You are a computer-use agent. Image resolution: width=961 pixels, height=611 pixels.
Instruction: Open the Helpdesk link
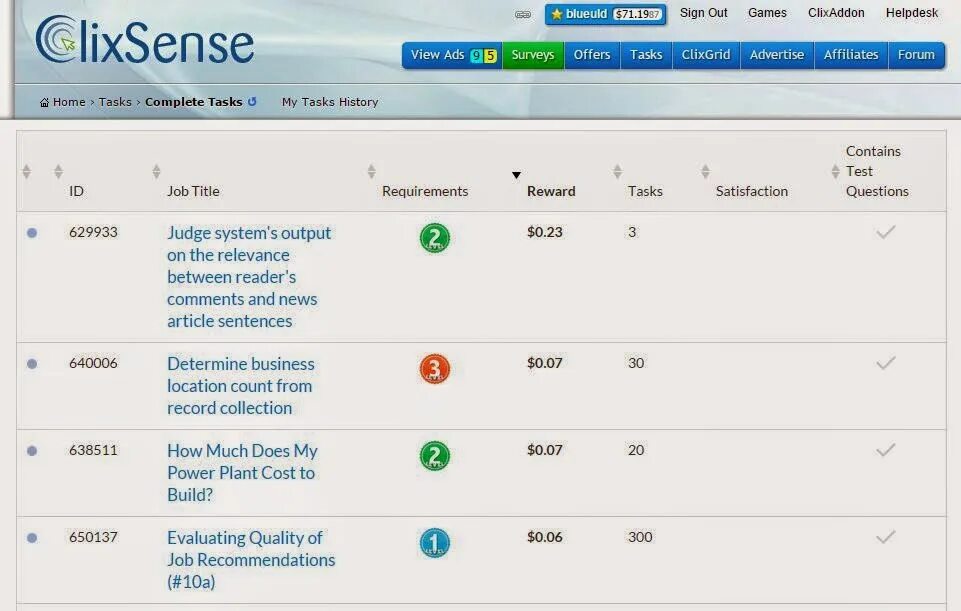click(x=912, y=13)
